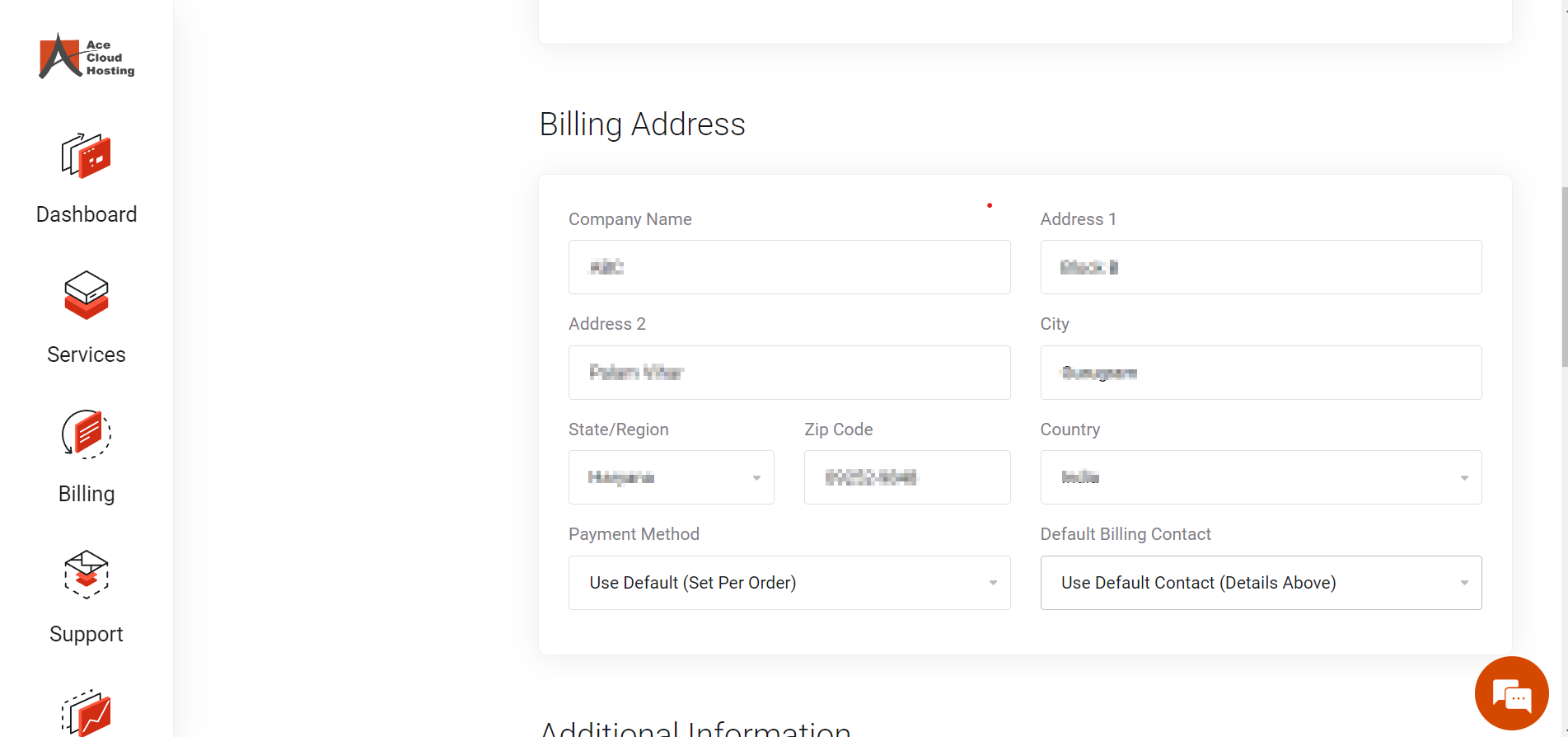The width and height of the screenshot is (1568, 737).
Task: Click the Address 2 input field
Action: [789, 373]
